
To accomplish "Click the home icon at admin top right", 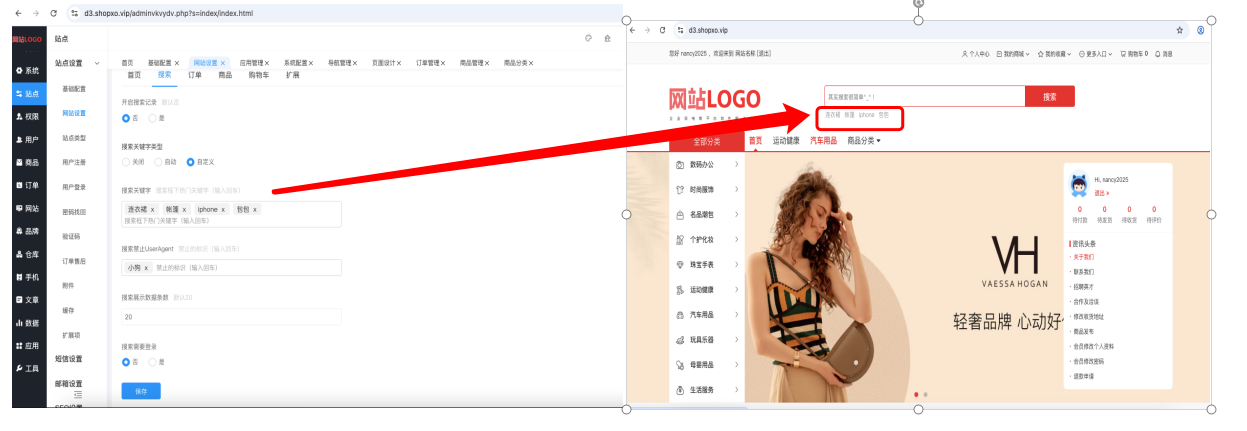I will click(x=607, y=38).
